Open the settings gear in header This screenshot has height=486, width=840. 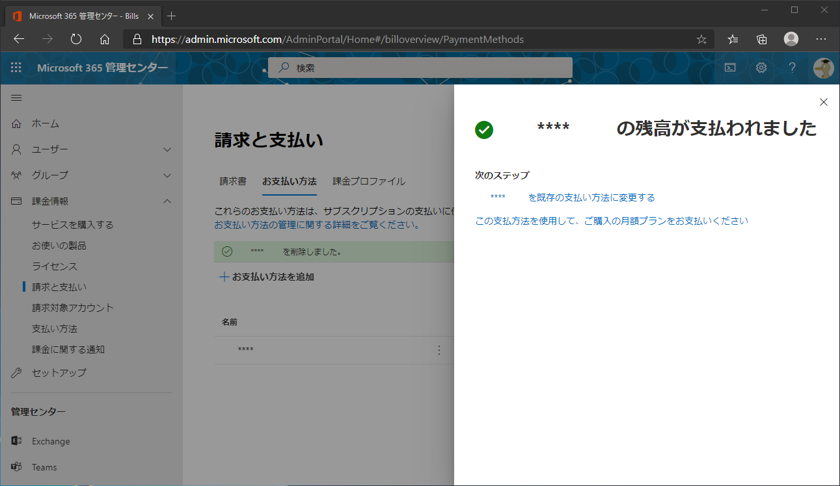click(x=761, y=68)
